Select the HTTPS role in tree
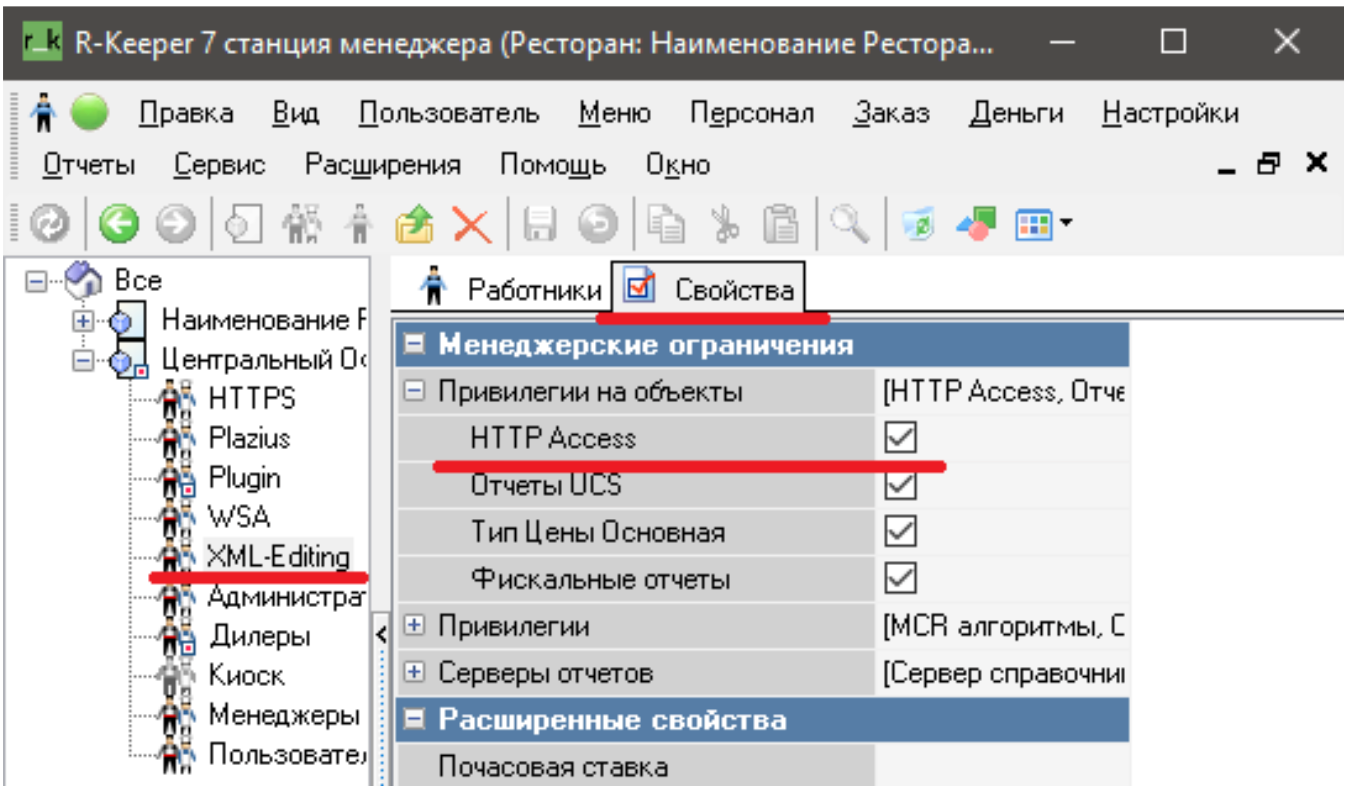This screenshot has width=1349, height=805. pos(252,399)
